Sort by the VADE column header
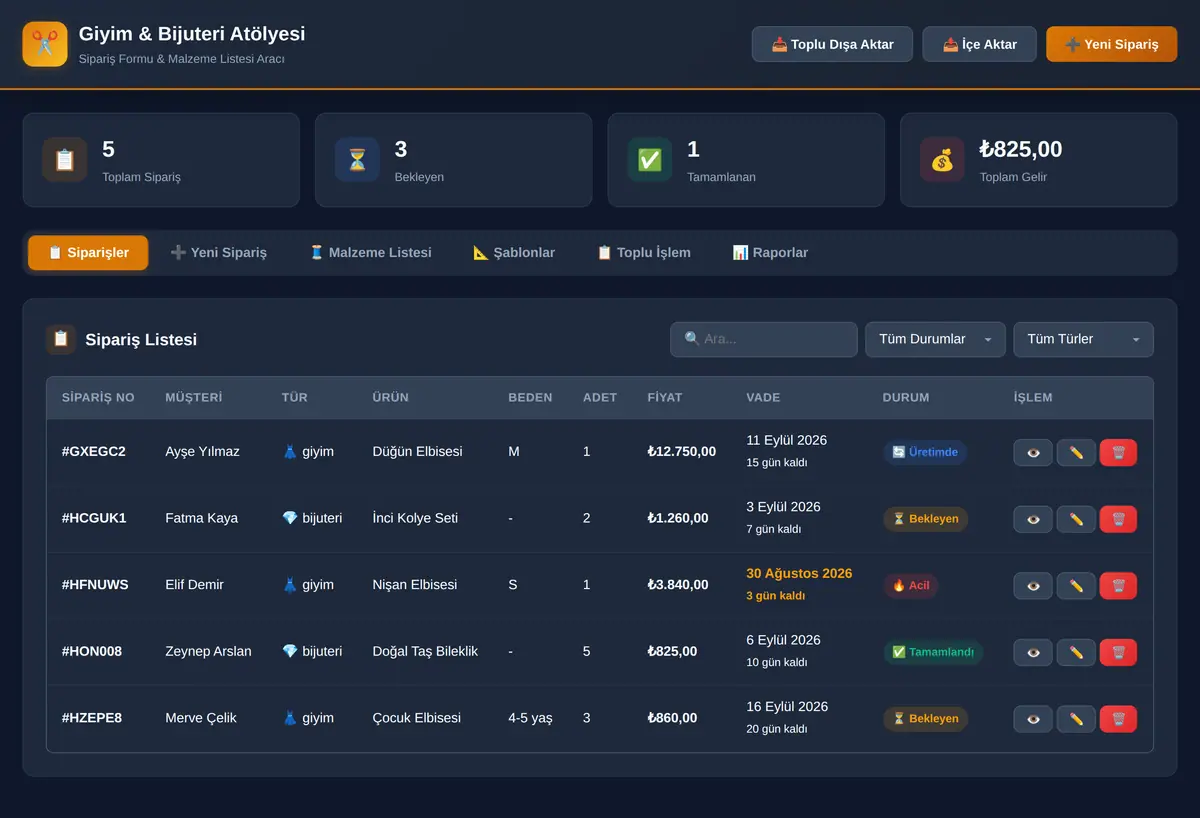This screenshot has height=818, width=1200. (x=763, y=397)
